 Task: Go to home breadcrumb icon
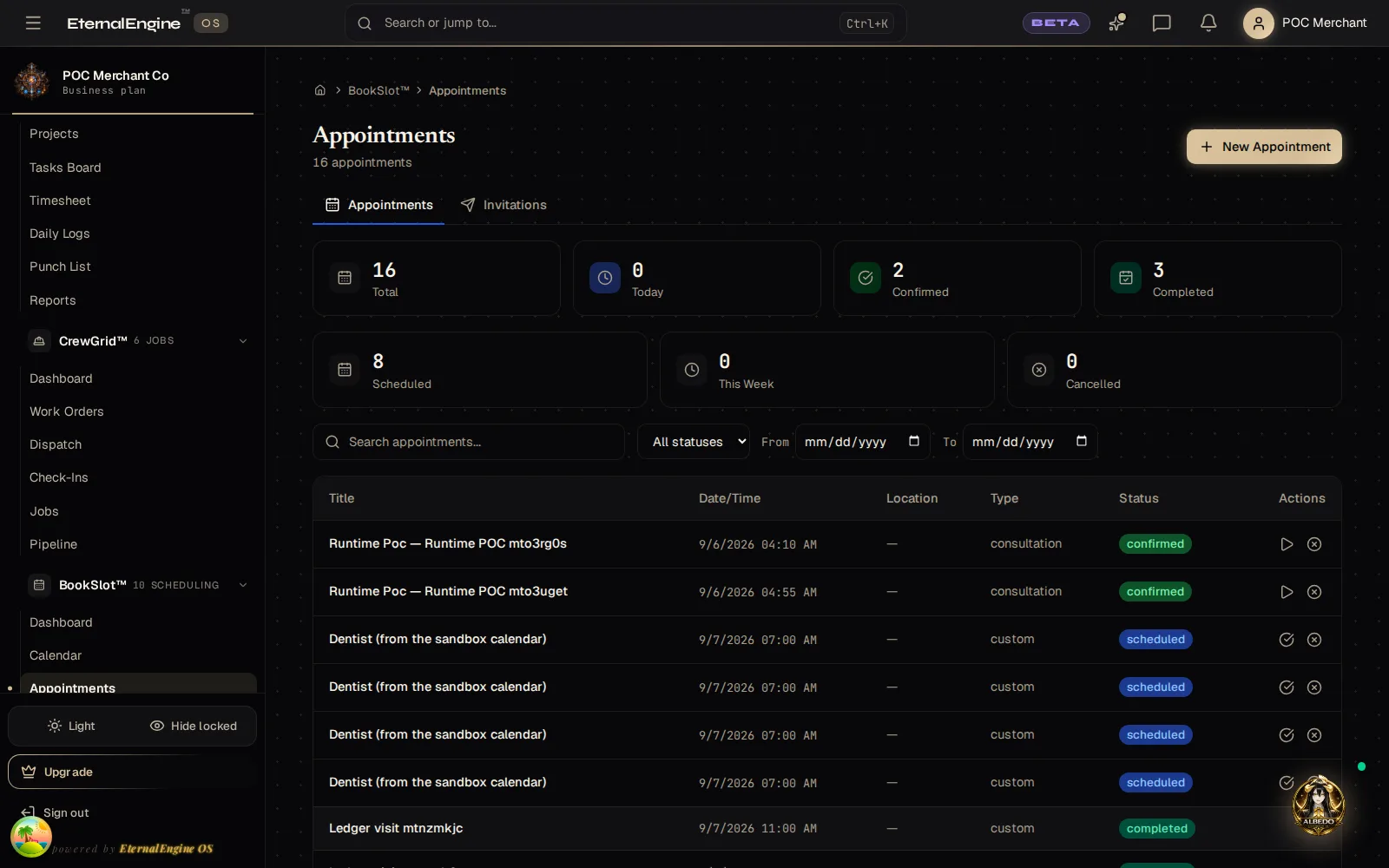click(x=320, y=90)
